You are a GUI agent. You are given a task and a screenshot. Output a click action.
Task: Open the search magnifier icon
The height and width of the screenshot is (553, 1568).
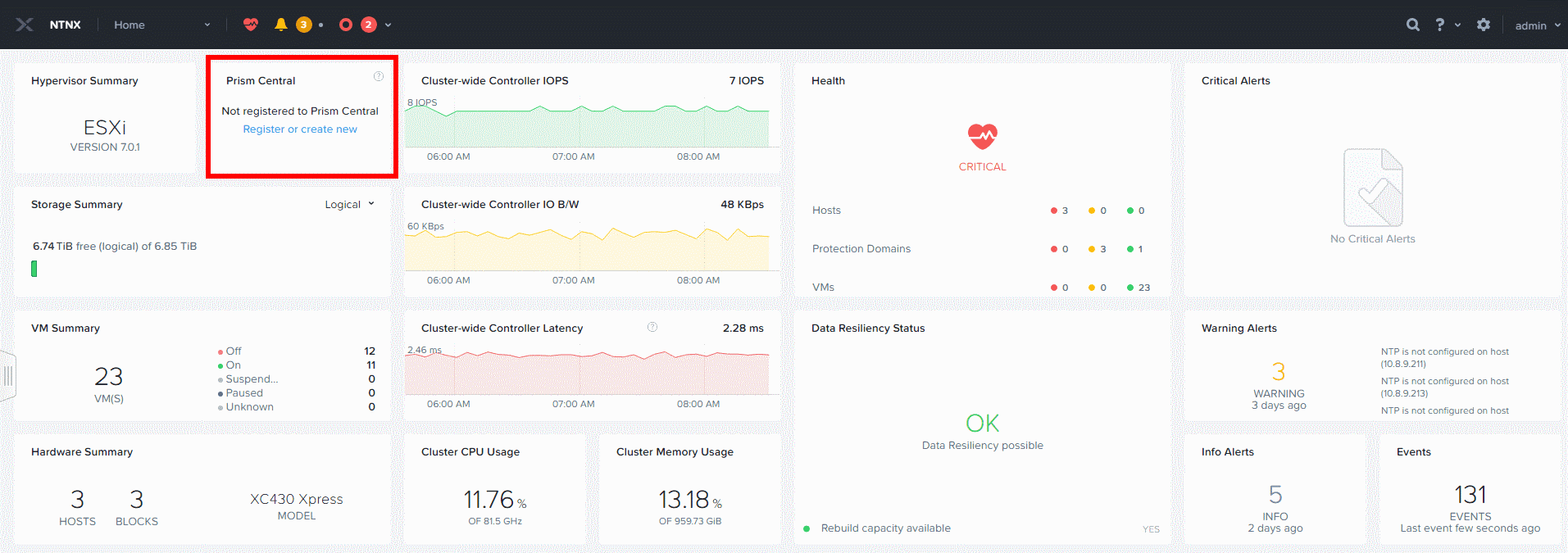1413,25
